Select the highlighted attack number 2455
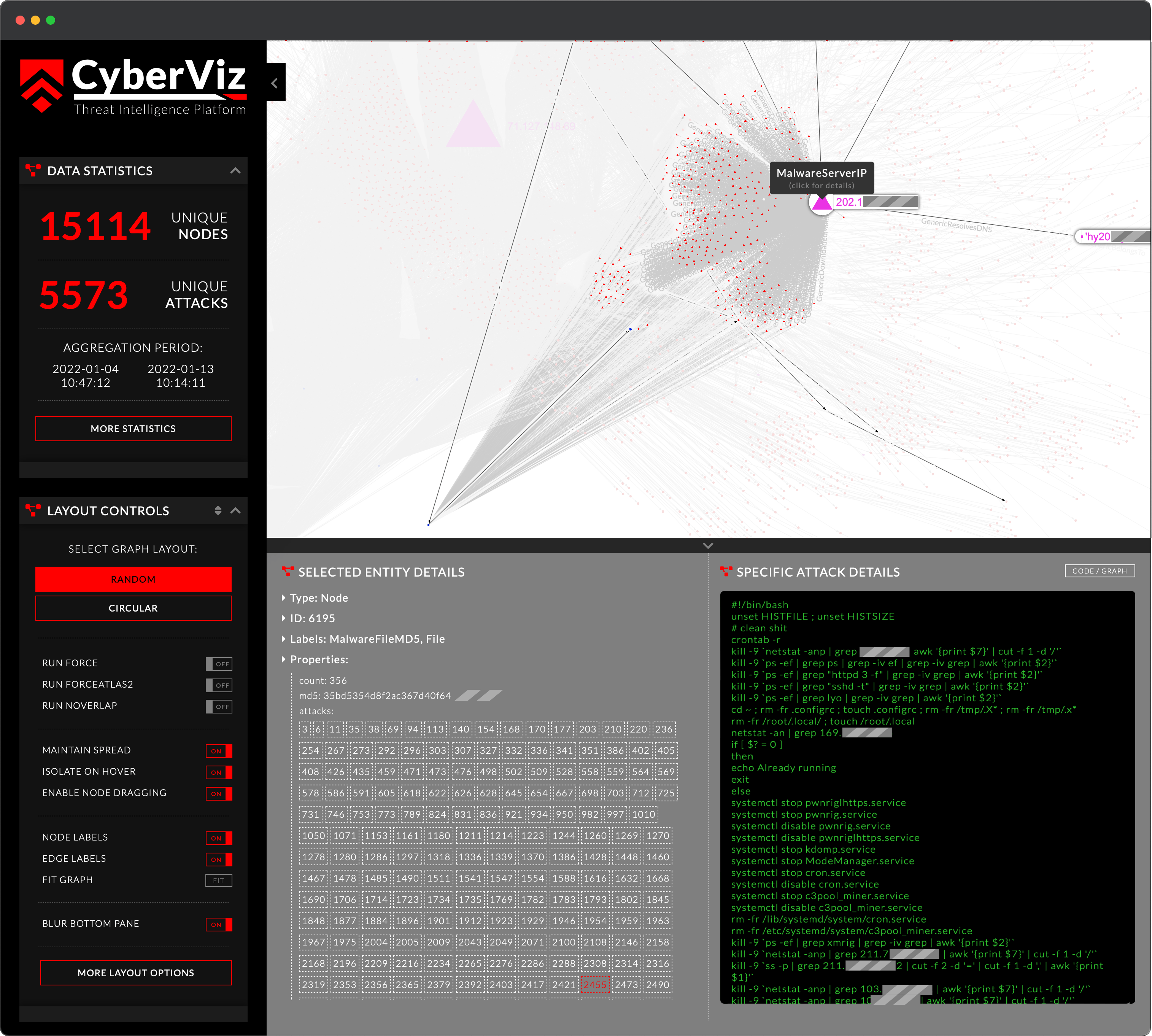Screen dimensions: 1152x1036 click(x=595, y=985)
